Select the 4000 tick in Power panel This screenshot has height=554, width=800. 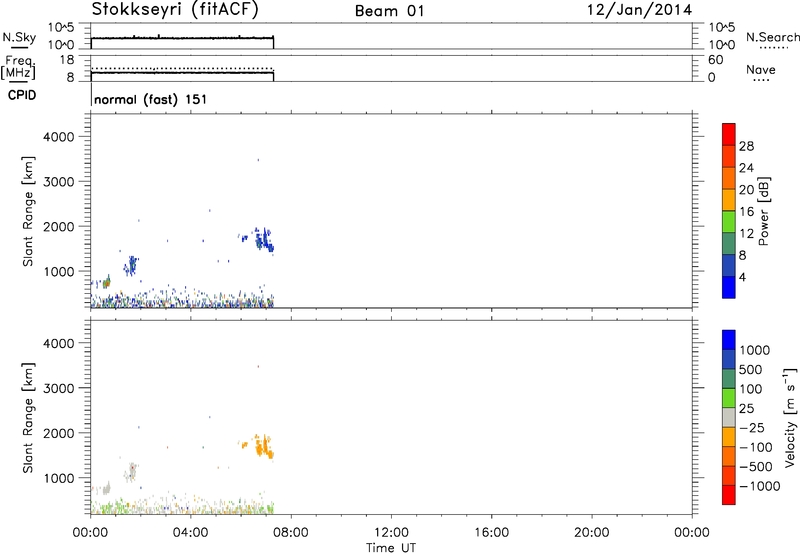tap(58, 137)
